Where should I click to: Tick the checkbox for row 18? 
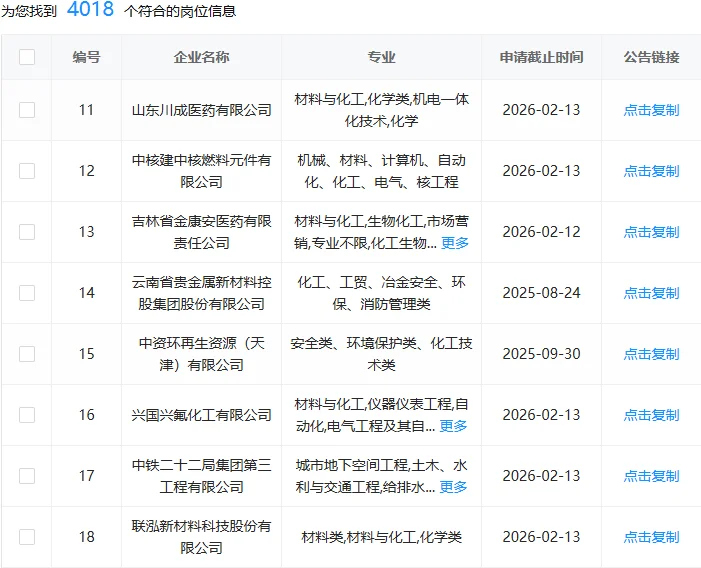click(x=27, y=537)
